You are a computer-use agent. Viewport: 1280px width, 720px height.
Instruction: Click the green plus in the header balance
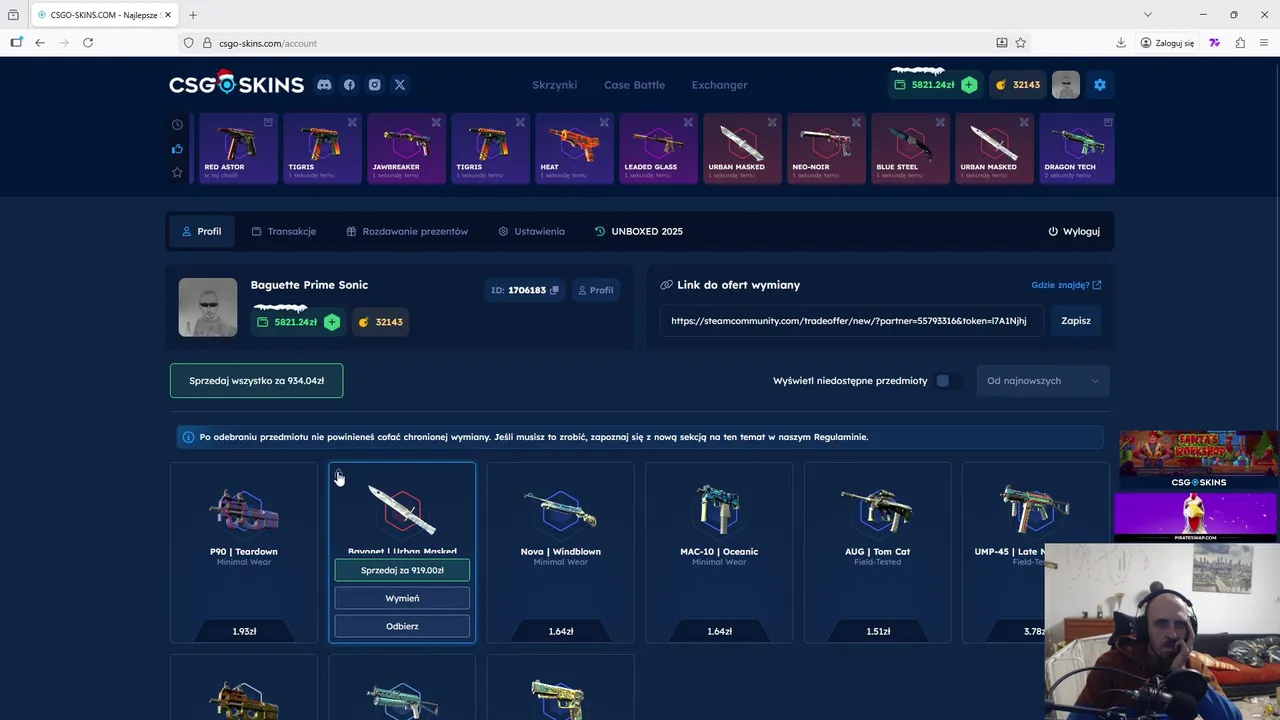point(969,85)
